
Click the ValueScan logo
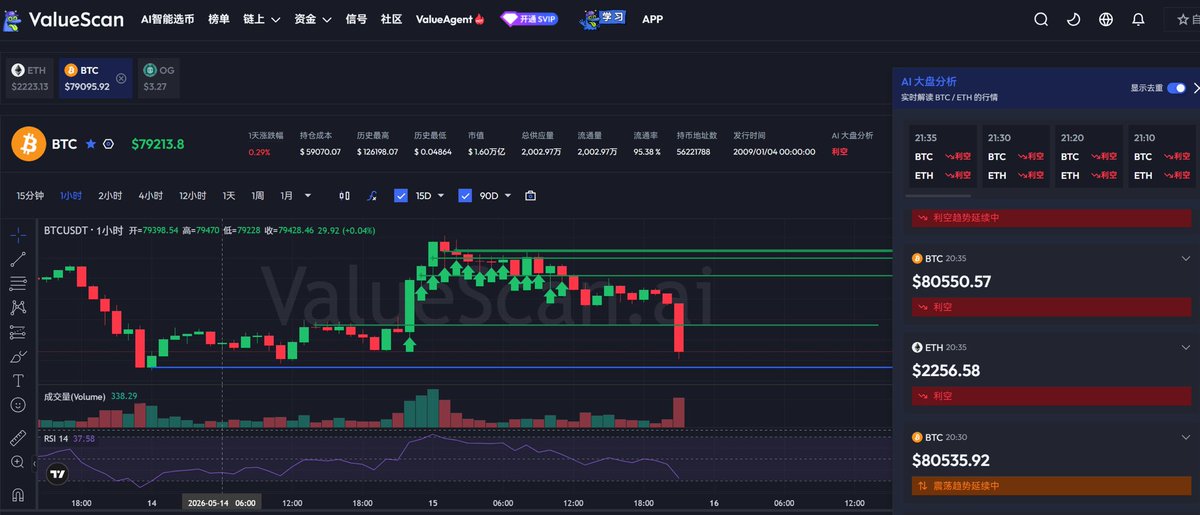[63, 19]
